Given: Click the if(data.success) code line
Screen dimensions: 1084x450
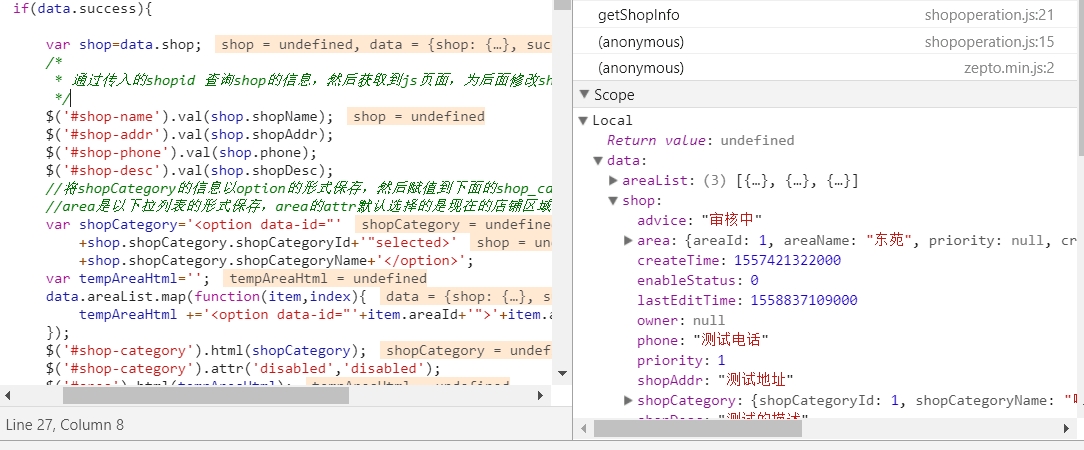Looking at the screenshot, I should (x=82, y=10).
